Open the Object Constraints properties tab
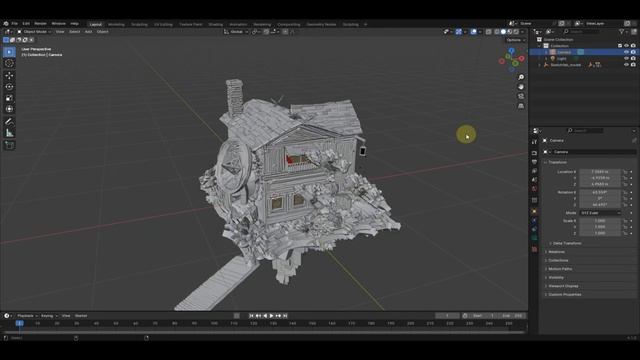The height and width of the screenshot is (360, 640). [534, 230]
